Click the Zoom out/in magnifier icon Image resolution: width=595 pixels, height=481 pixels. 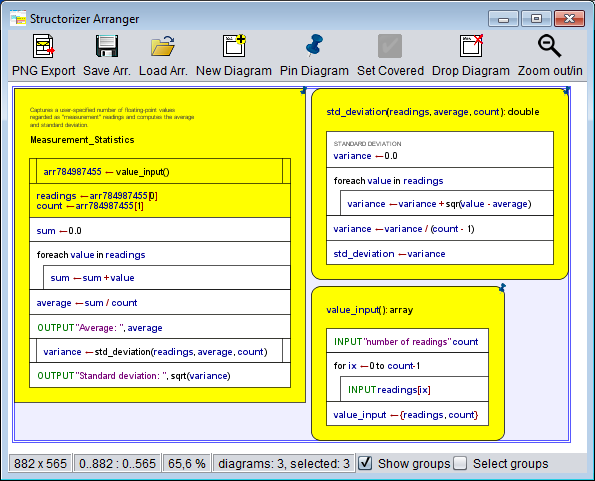point(549,46)
